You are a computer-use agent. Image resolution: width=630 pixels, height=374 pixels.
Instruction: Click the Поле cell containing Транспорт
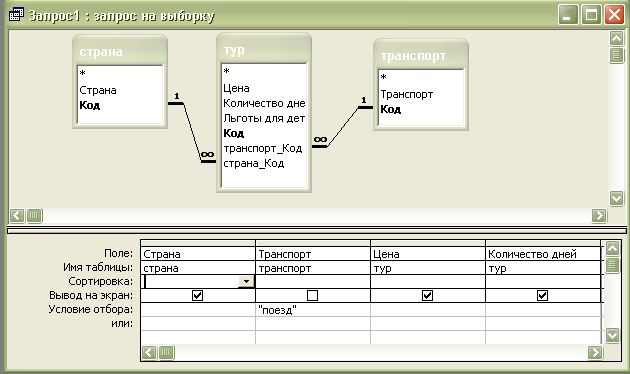313,254
